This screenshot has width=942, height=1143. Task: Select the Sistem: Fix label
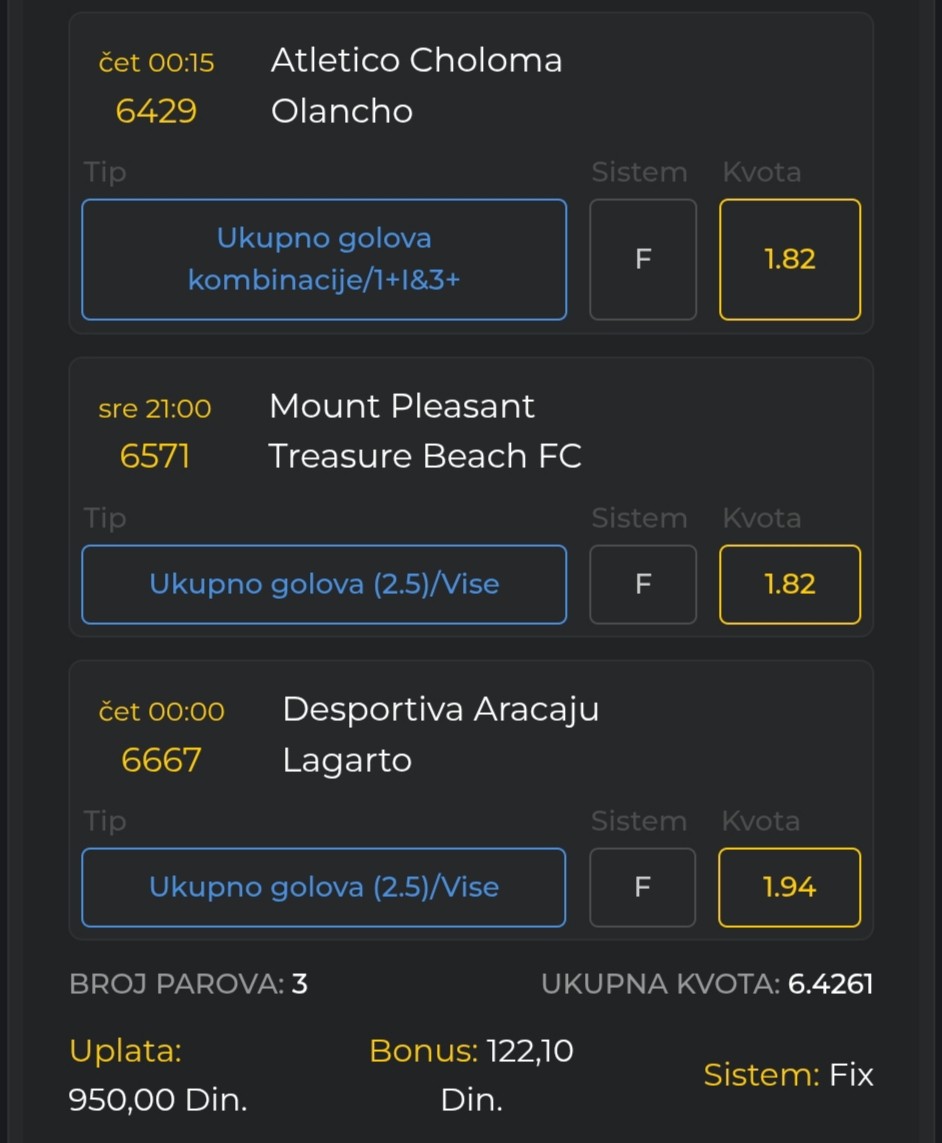788,1075
